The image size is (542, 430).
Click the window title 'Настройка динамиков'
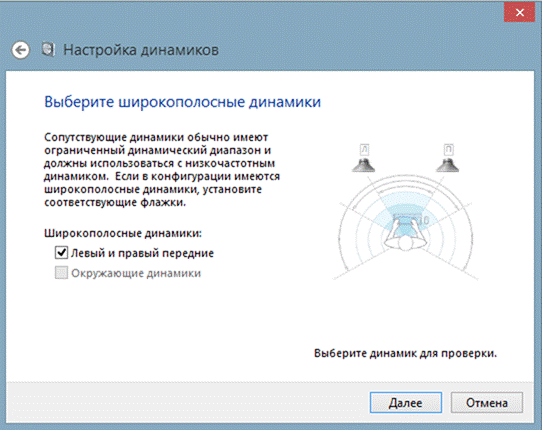(x=141, y=50)
